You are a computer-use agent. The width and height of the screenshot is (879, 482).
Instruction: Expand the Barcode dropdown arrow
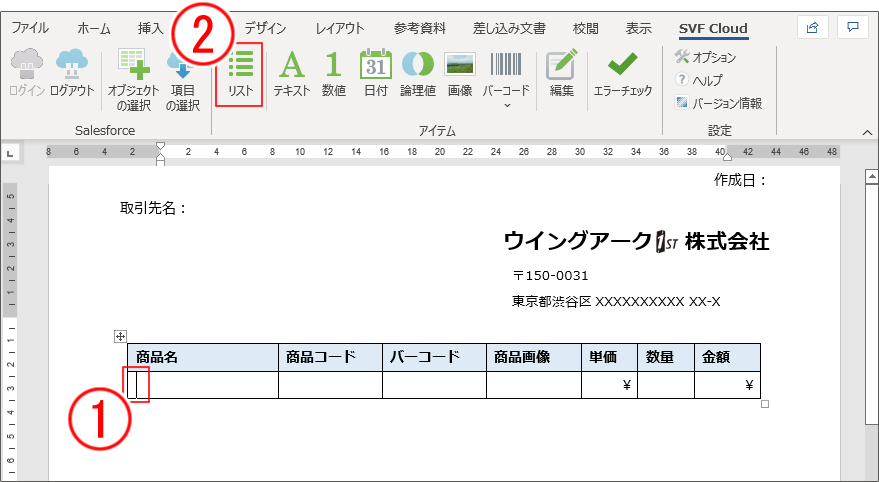tap(507, 105)
